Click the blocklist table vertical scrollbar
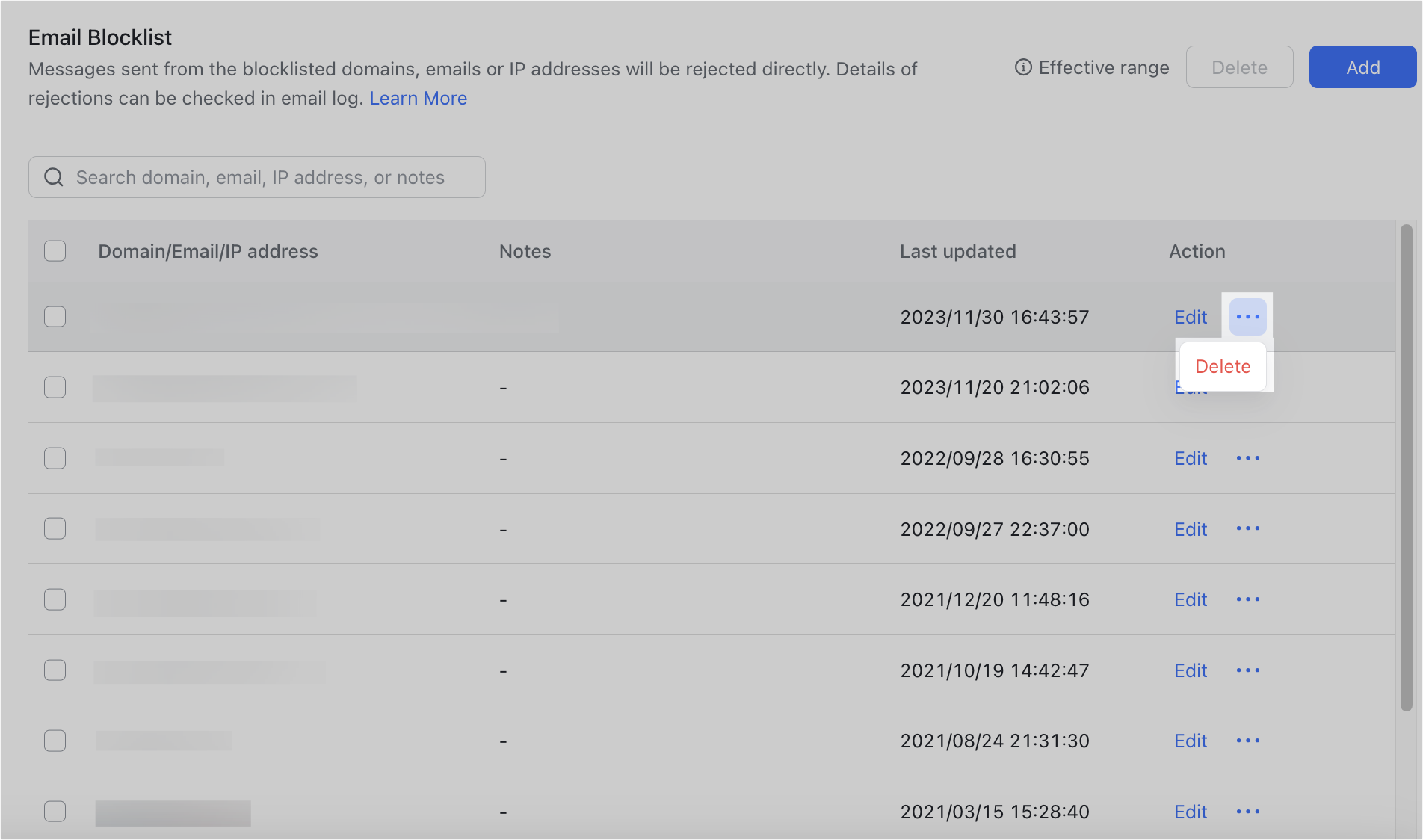Viewport: 1423px width, 840px height. 1406,467
